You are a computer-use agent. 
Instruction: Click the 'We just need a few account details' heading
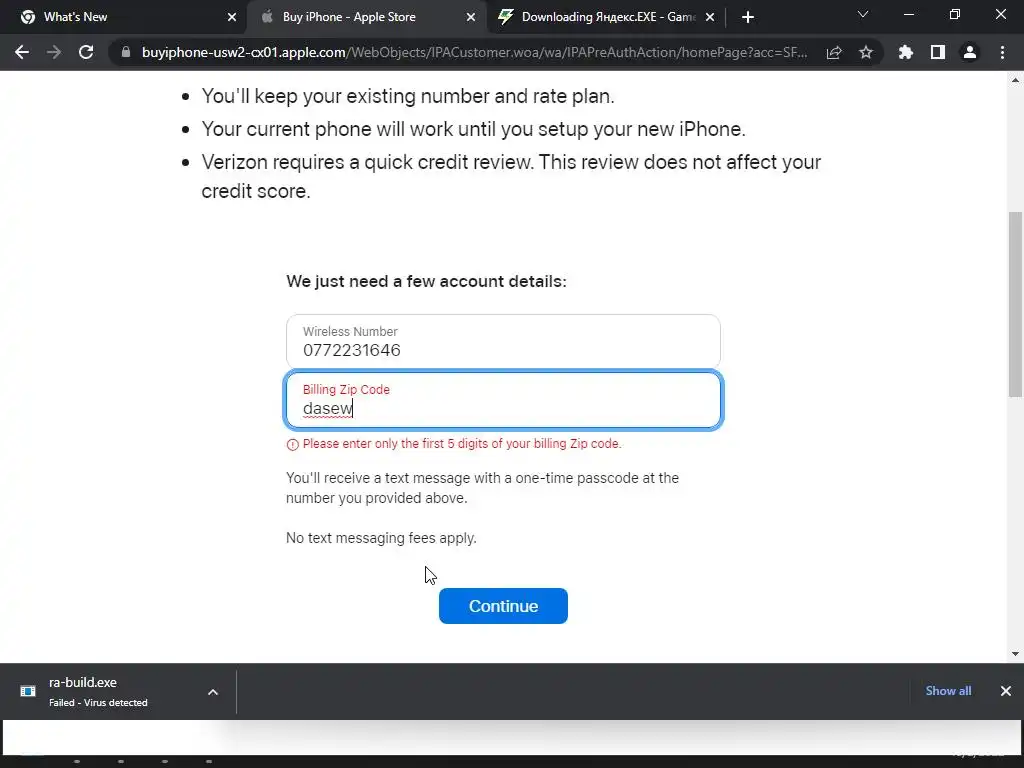(426, 281)
